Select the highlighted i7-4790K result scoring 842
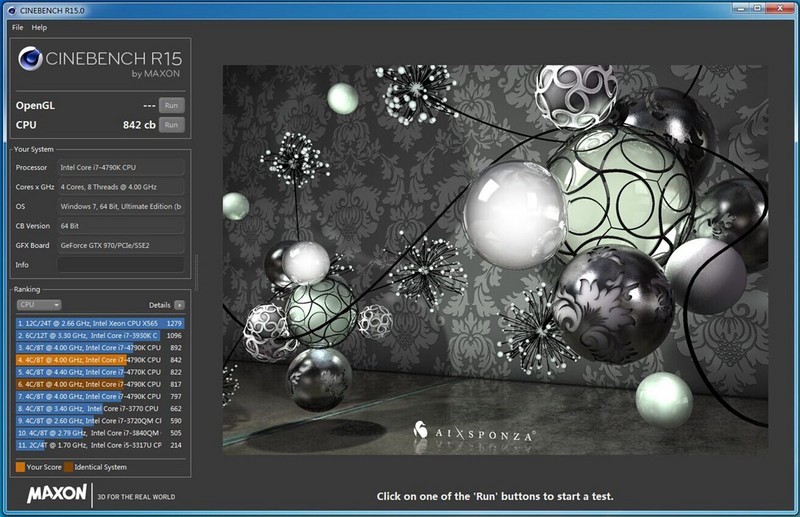 pos(98,360)
